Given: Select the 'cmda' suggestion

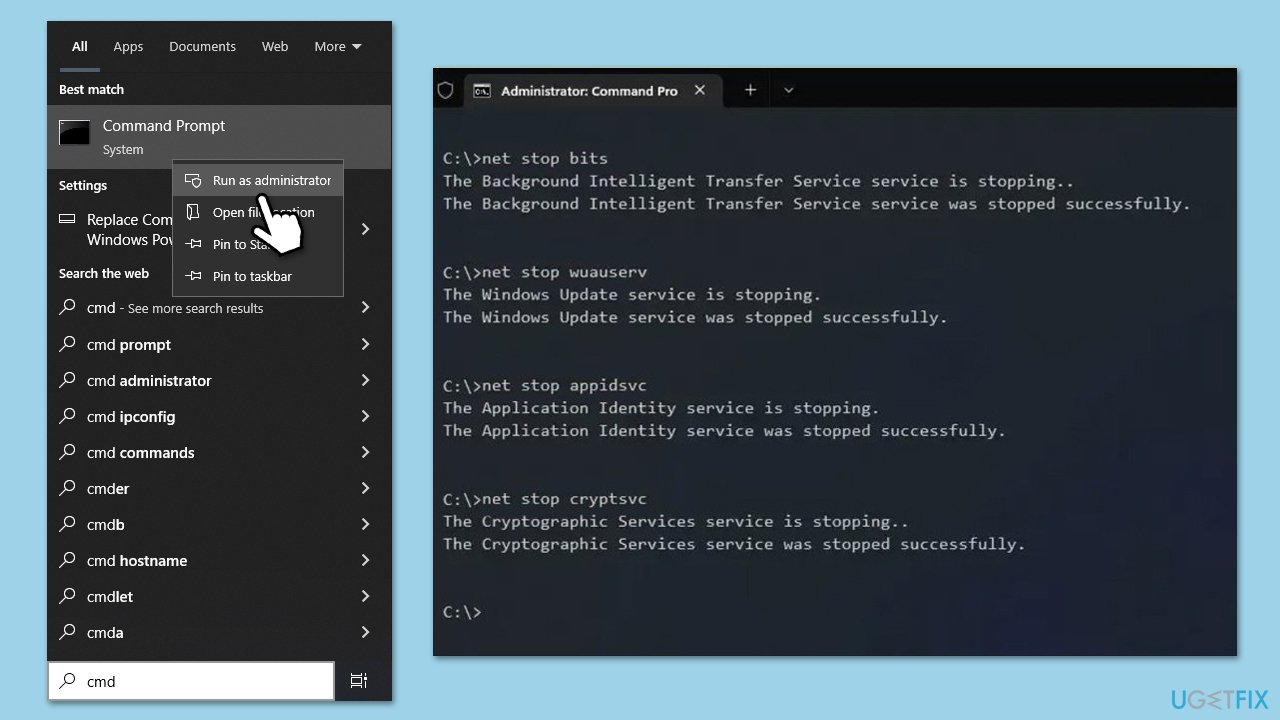Looking at the screenshot, I should 195,632.
